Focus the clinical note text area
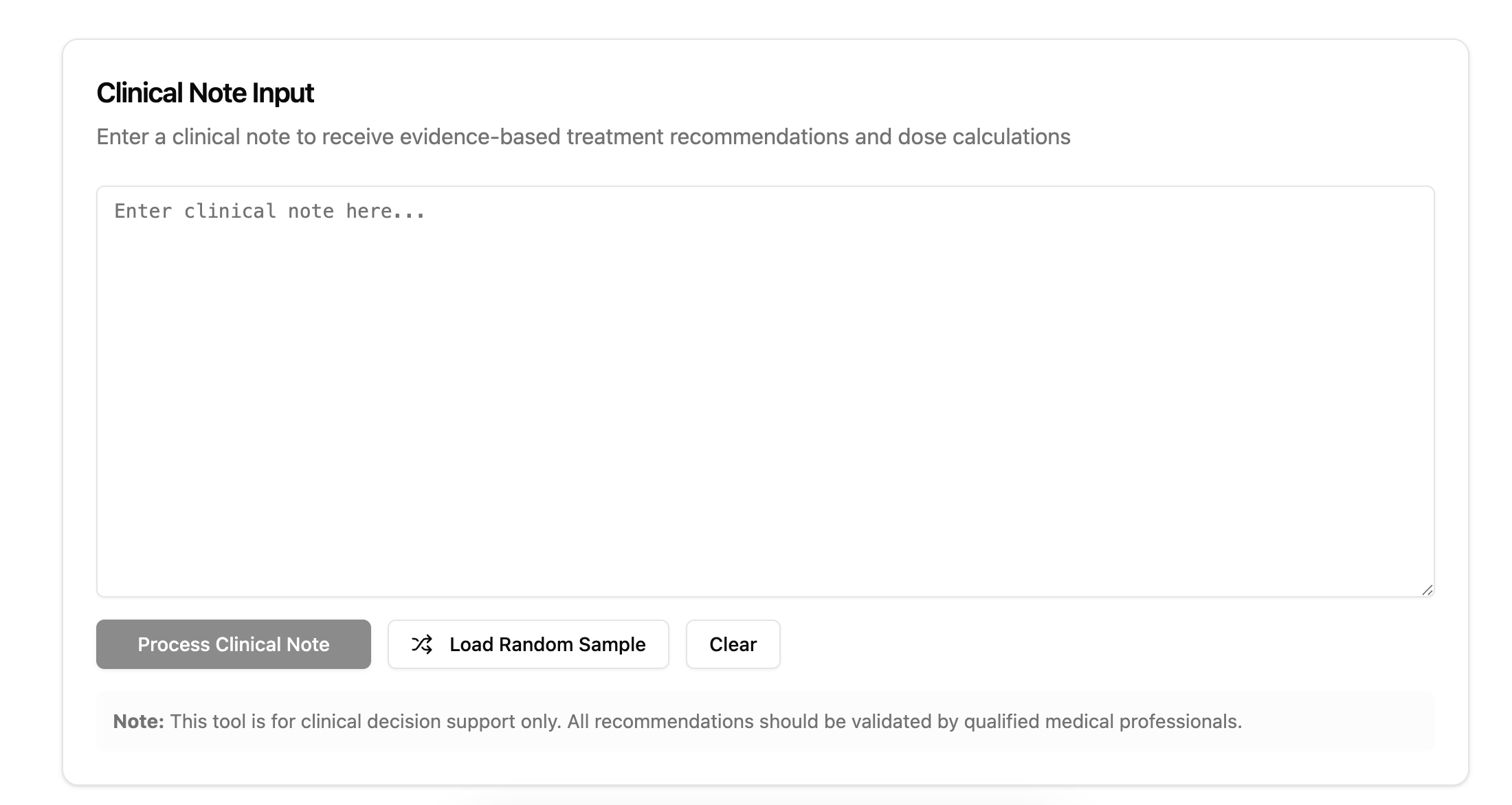 [x=765, y=391]
